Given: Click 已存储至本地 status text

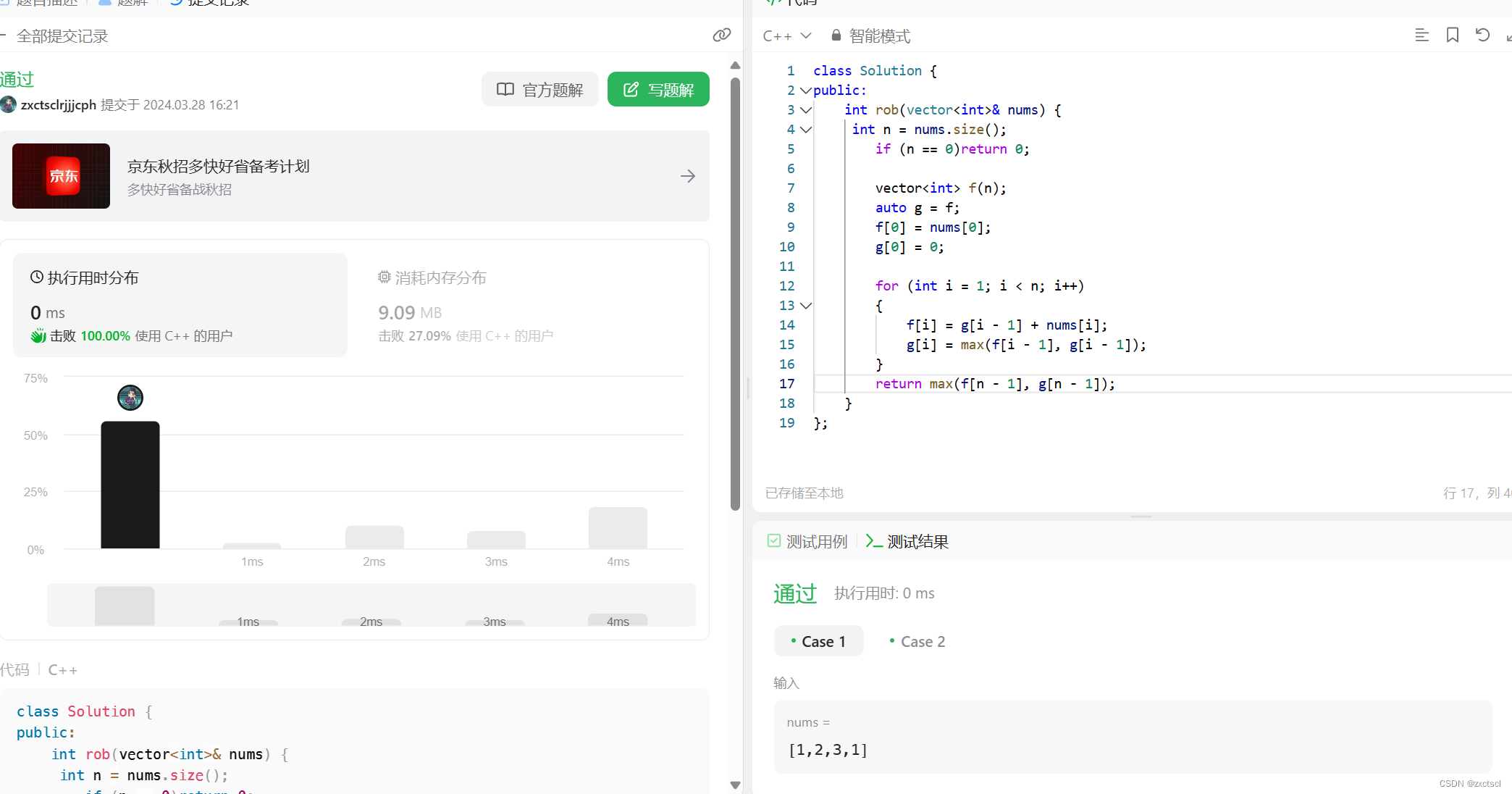Looking at the screenshot, I should click(x=805, y=493).
